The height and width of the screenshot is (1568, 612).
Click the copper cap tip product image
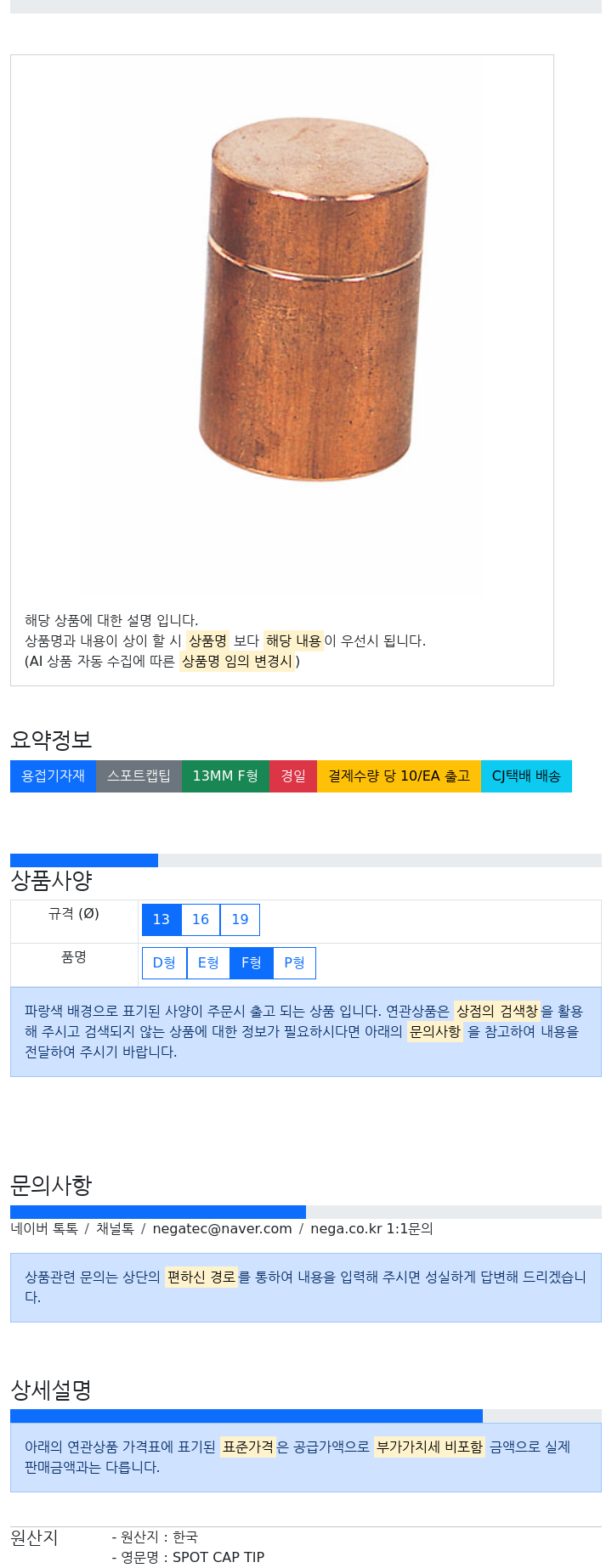(x=313, y=299)
